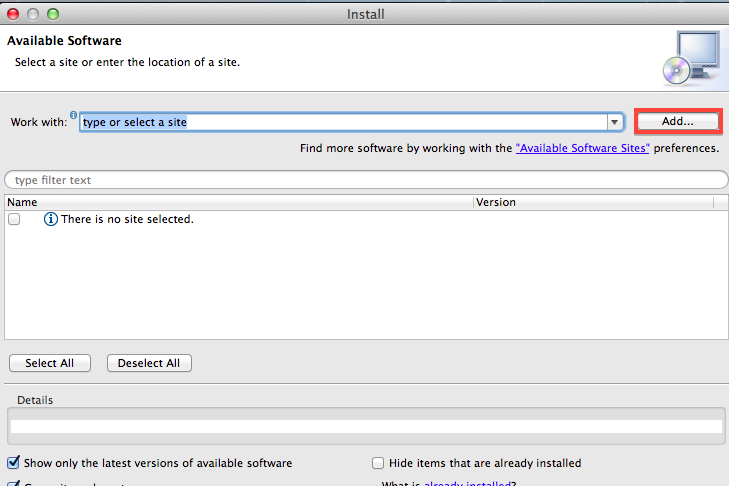Click the Deselect All button
Image resolution: width=729 pixels, height=486 pixels.
[x=149, y=363]
